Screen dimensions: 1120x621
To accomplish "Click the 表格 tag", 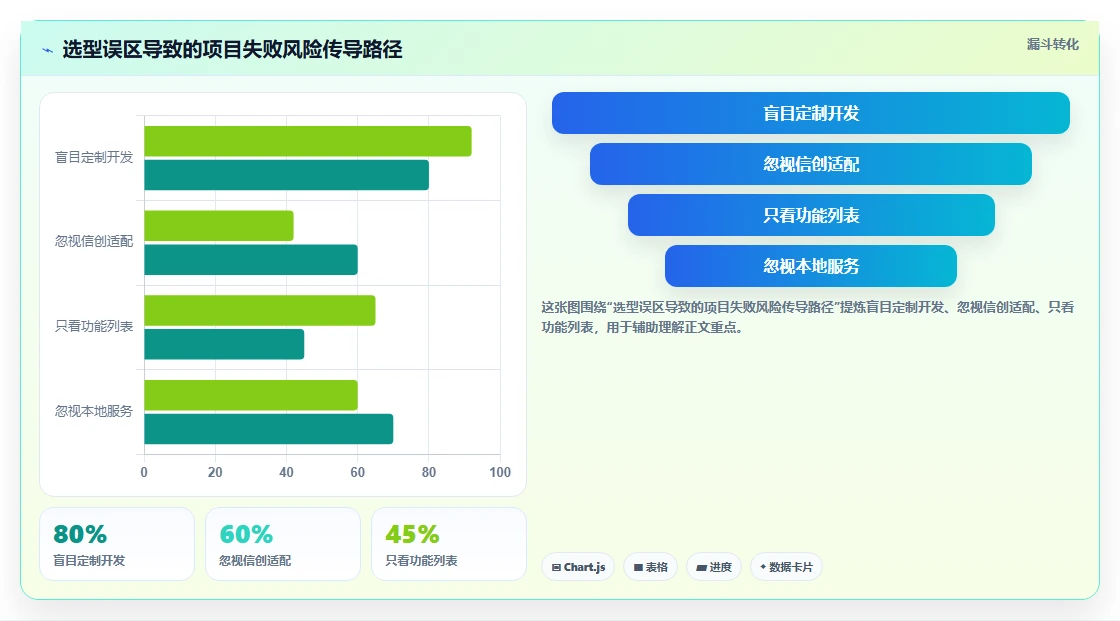I will point(651,567).
